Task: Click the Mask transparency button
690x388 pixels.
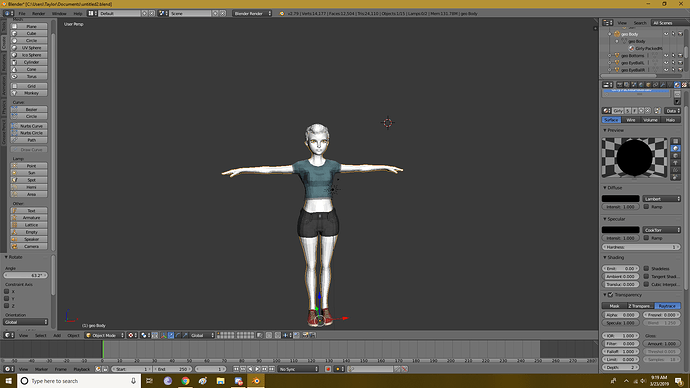Action: [x=614, y=306]
